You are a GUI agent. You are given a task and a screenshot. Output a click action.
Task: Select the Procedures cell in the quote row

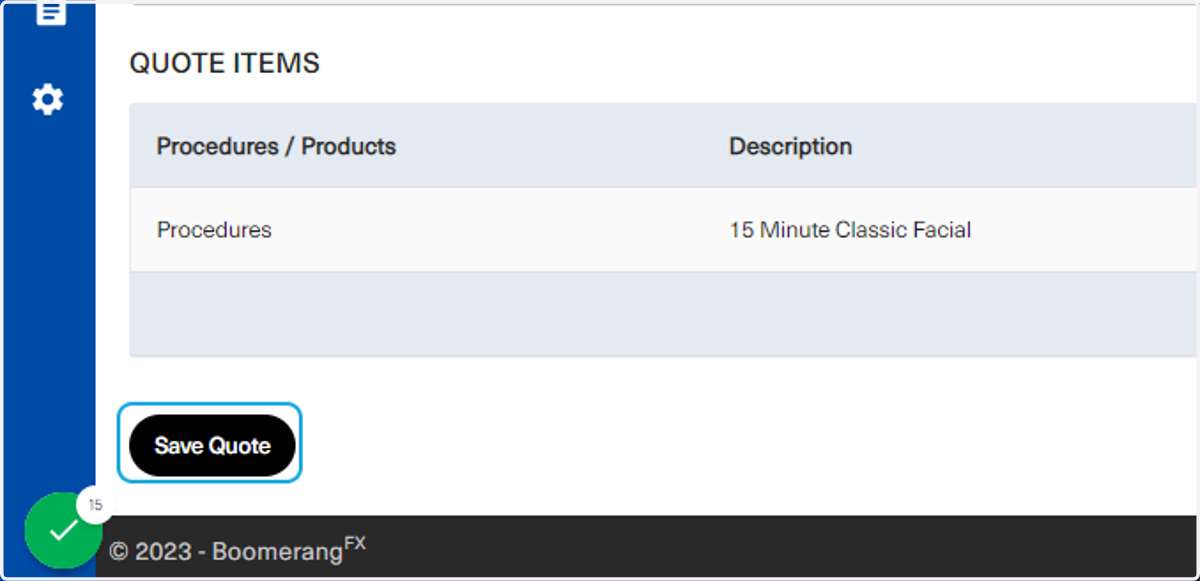[x=214, y=230]
